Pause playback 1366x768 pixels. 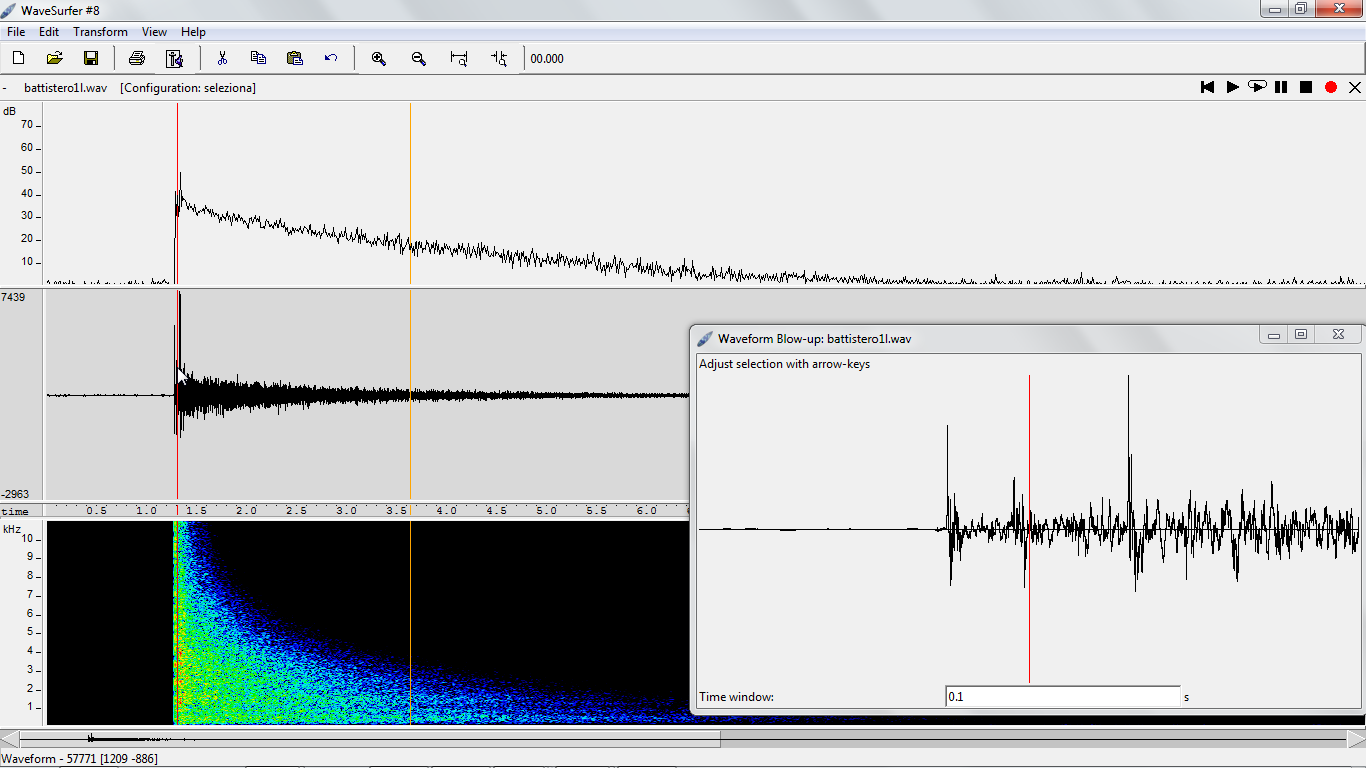tap(1281, 87)
